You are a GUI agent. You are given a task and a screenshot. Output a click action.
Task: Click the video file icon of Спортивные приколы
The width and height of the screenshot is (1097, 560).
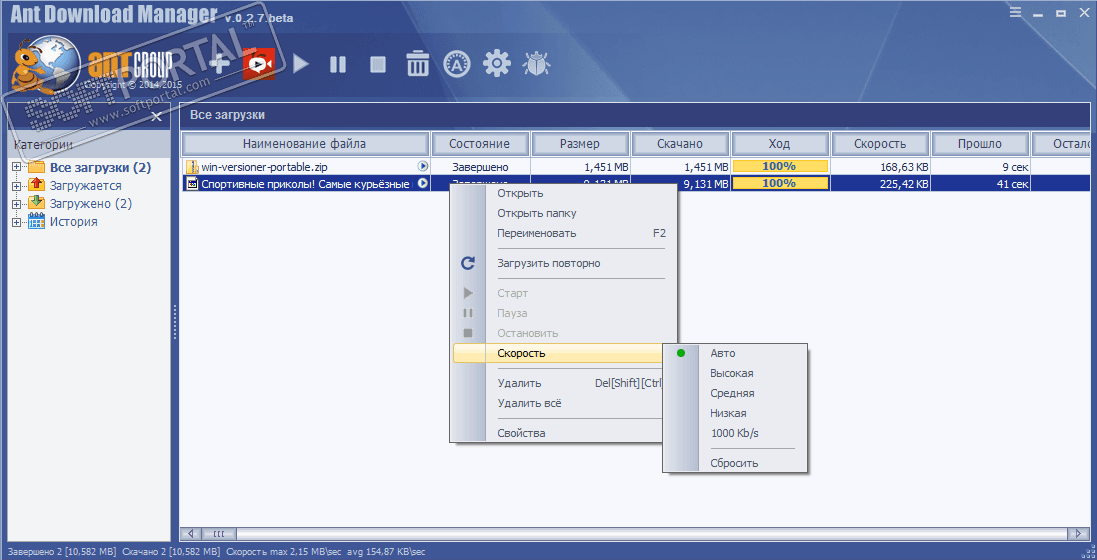pyautogui.click(x=192, y=184)
